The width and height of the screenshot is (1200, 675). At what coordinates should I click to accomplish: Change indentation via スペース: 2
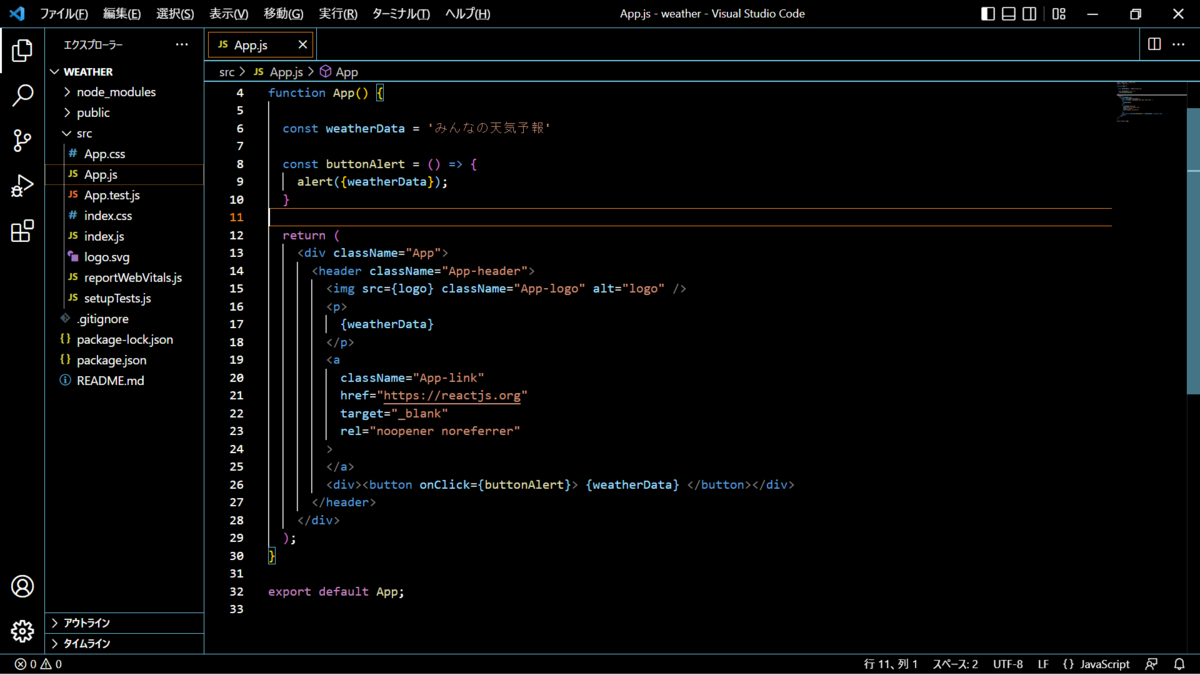click(955, 664)
